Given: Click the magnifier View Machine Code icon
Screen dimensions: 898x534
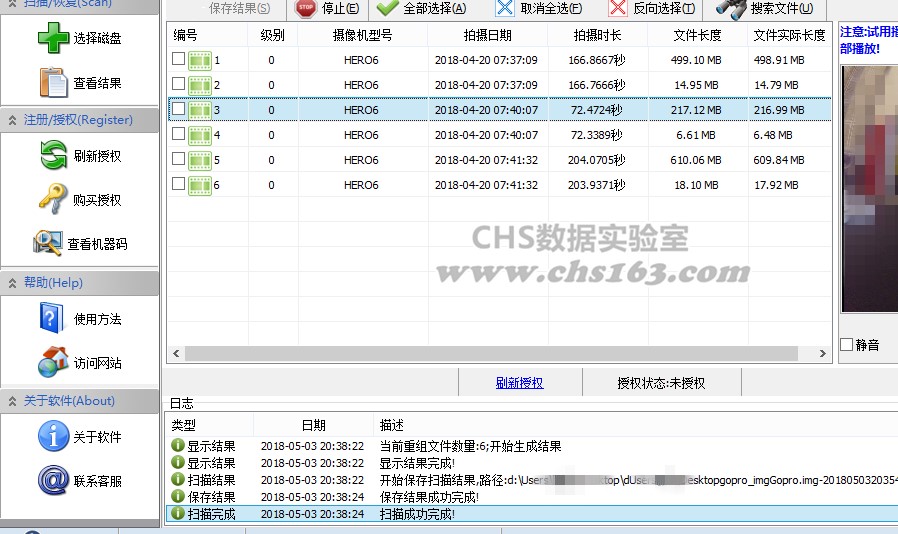Looking at the screenshot, I should click(x=48, y=243).
